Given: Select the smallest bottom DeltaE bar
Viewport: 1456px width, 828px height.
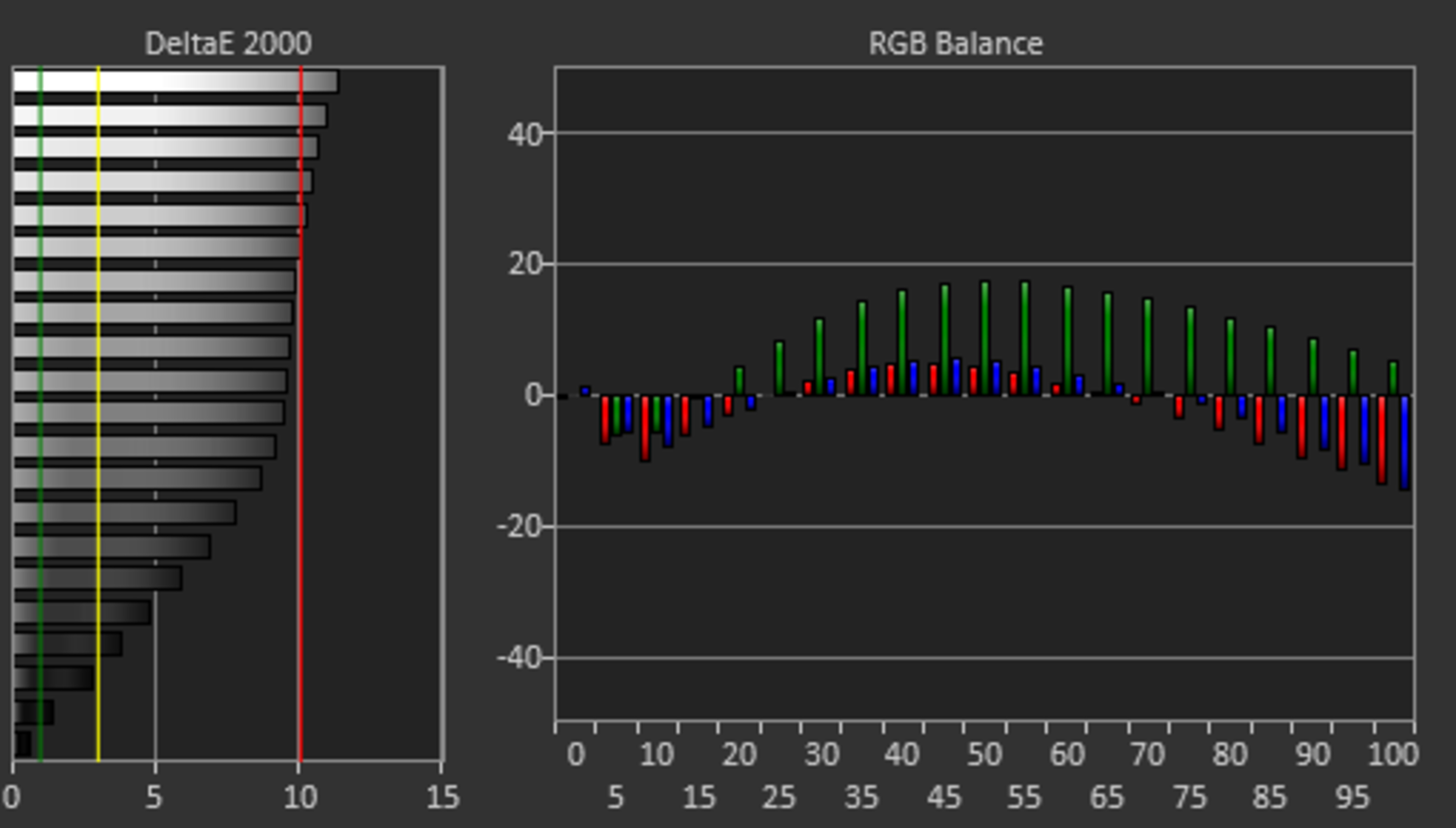Looking at the screenshot, I should click(23, 743).
